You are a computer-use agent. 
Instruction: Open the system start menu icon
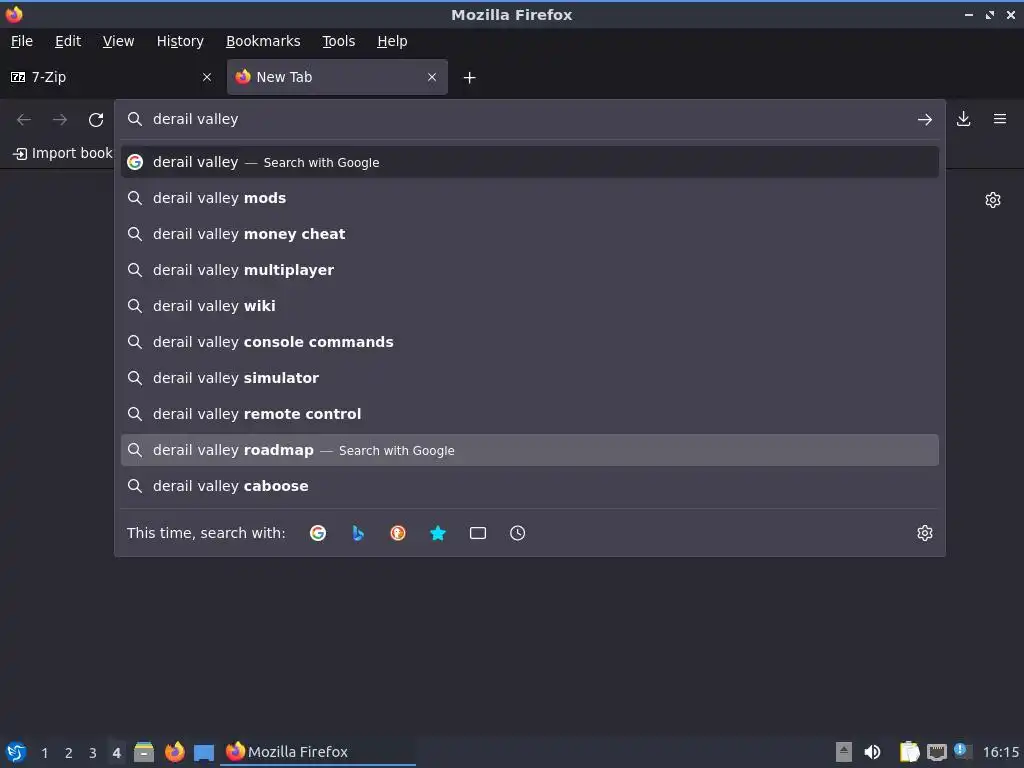(x=16, y=752)
